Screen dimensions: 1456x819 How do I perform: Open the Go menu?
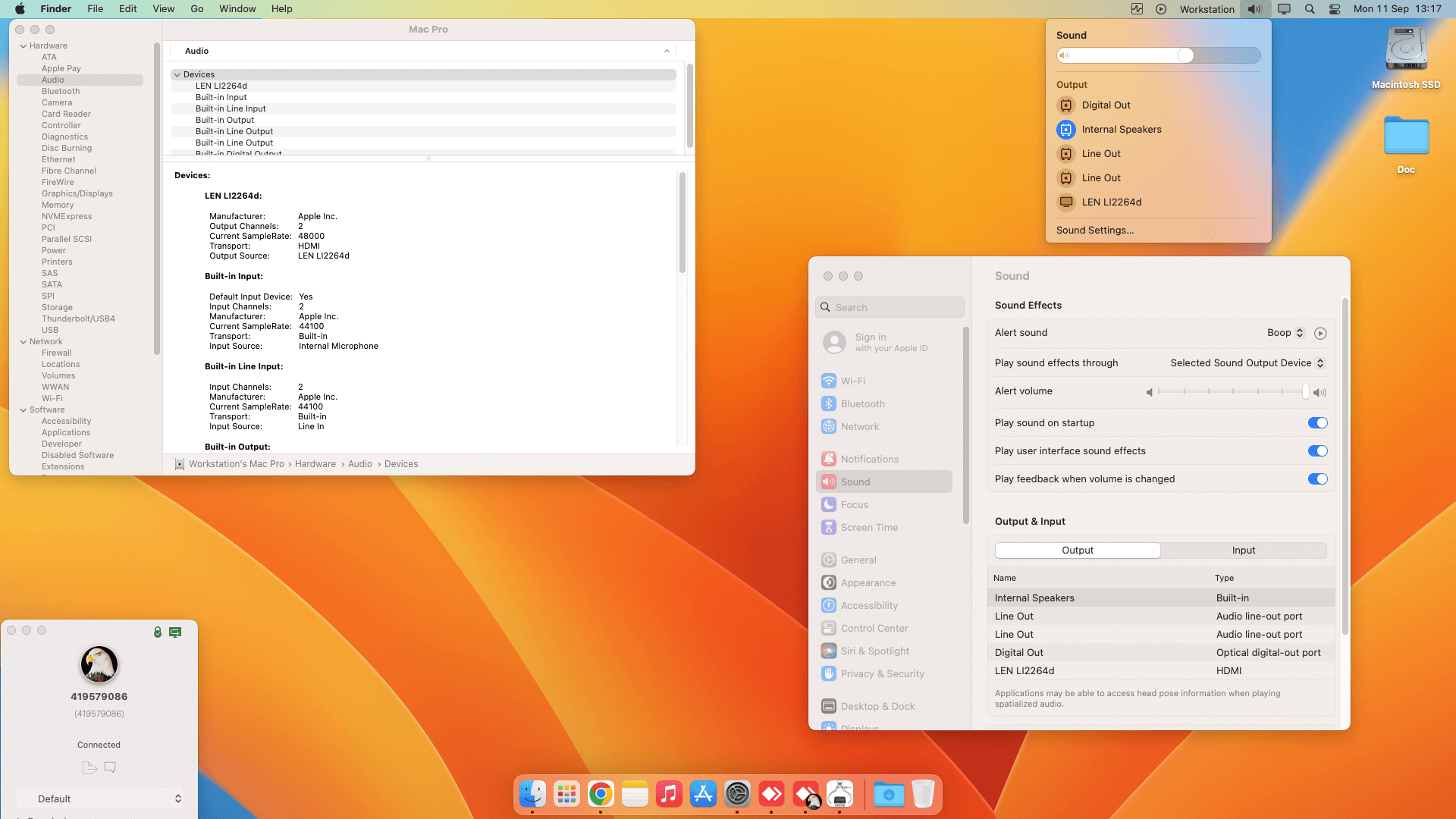coord(196,9)
